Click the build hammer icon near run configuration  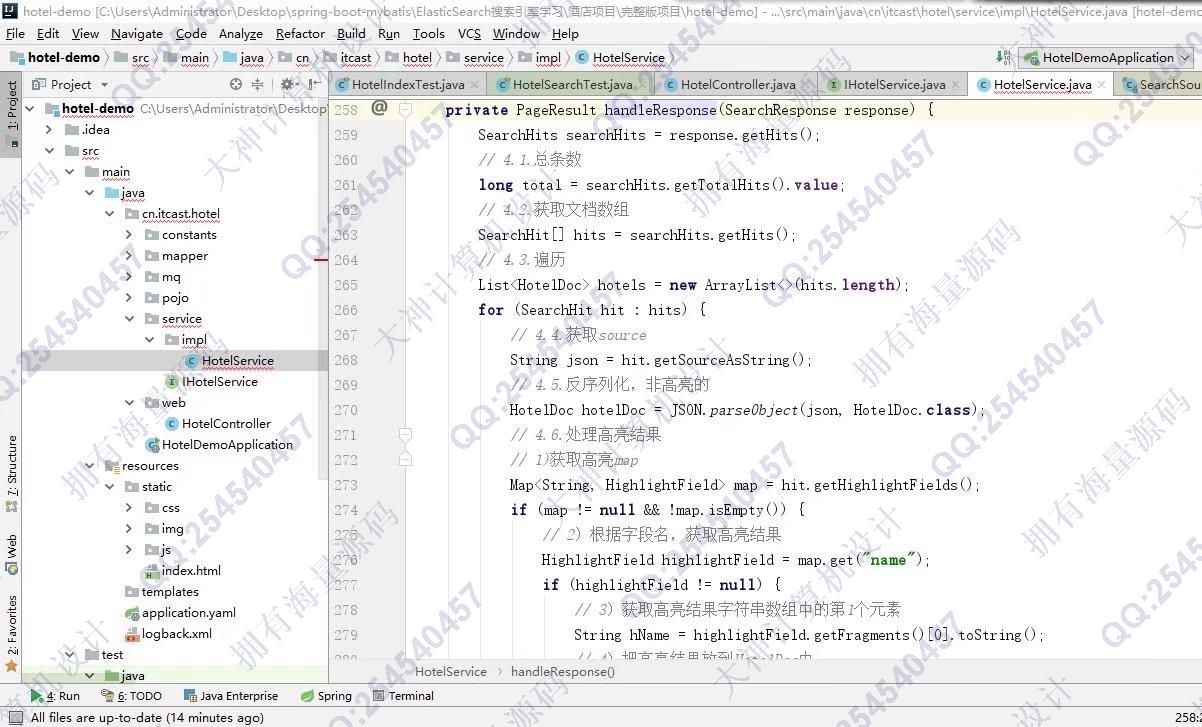pyautogui.click(x=1003, y=58)
